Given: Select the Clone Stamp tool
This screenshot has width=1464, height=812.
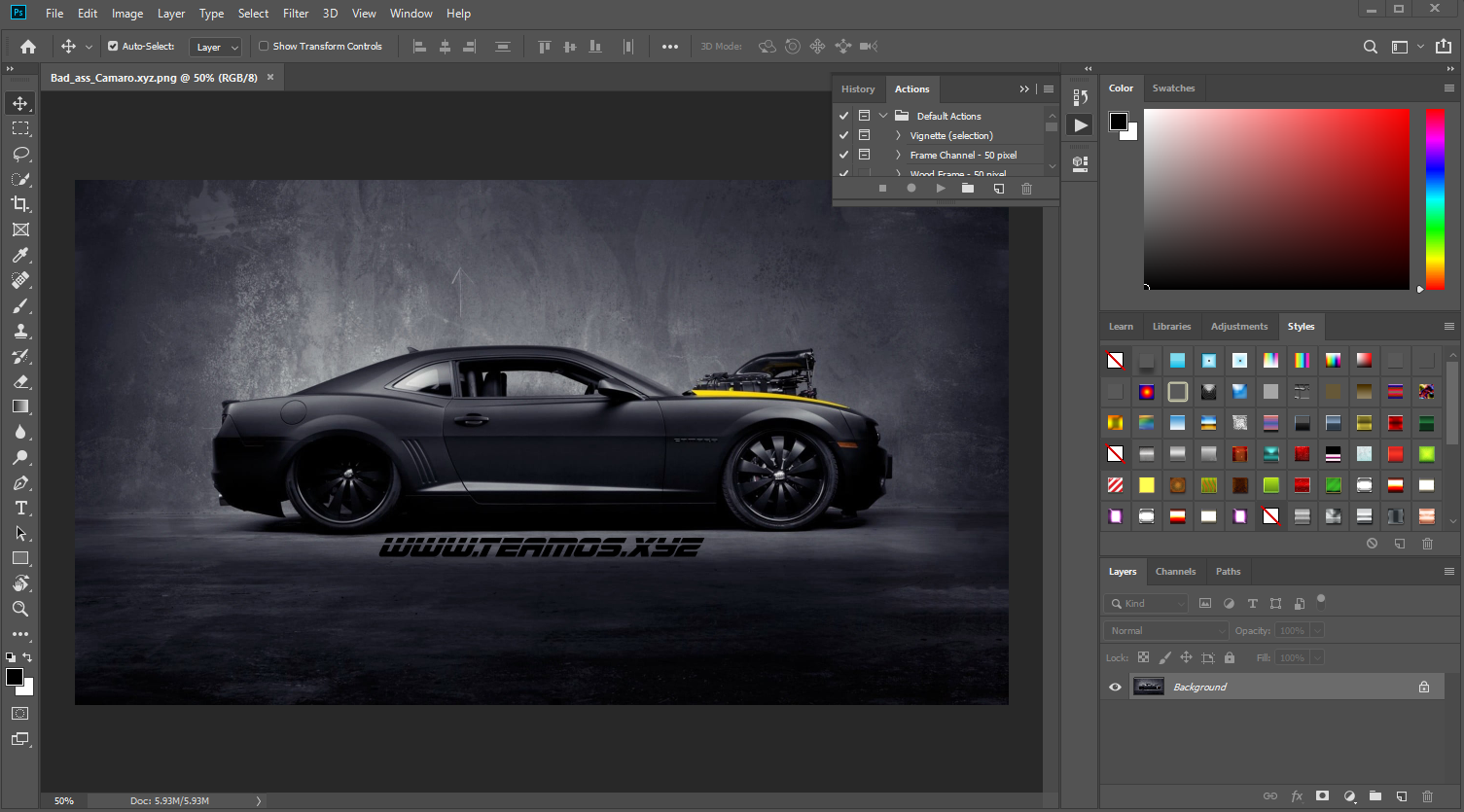Looking at the screenshot, I should [x=20, y=331].
